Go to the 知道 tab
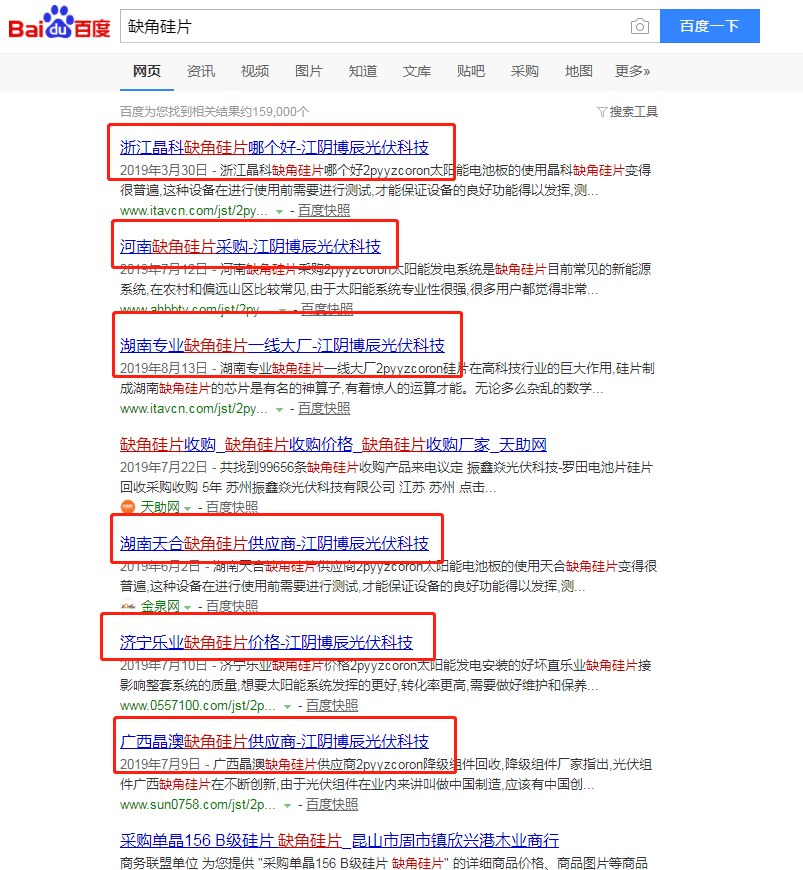The height and width of the screenshot is (870, 803). tap(362, 71)
